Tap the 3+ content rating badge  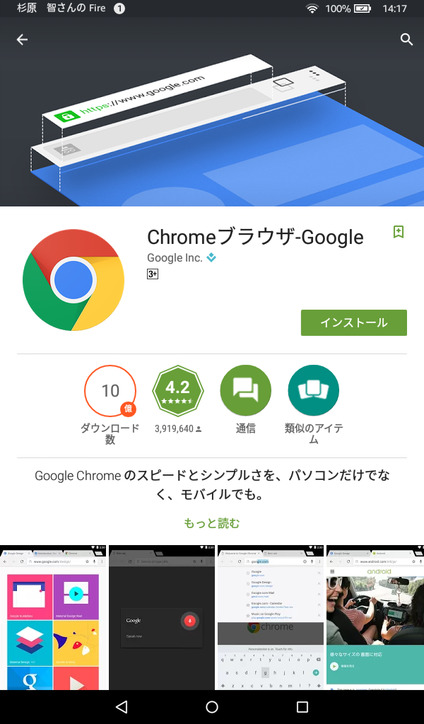(153, 274)
